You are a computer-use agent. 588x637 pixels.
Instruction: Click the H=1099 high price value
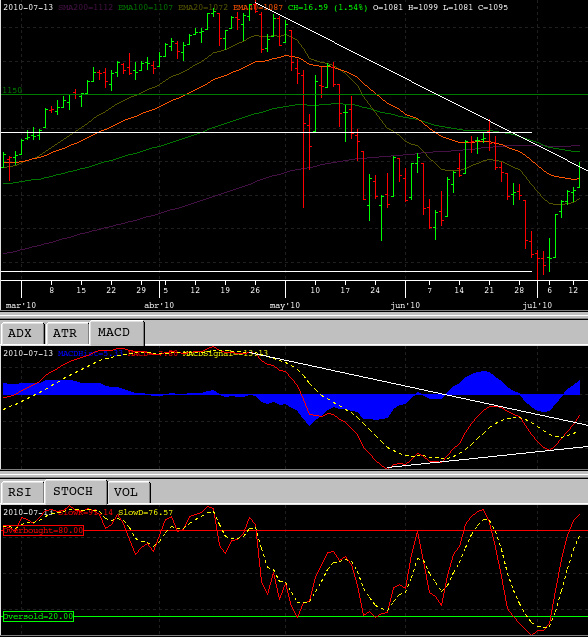(x=423, y=7)
